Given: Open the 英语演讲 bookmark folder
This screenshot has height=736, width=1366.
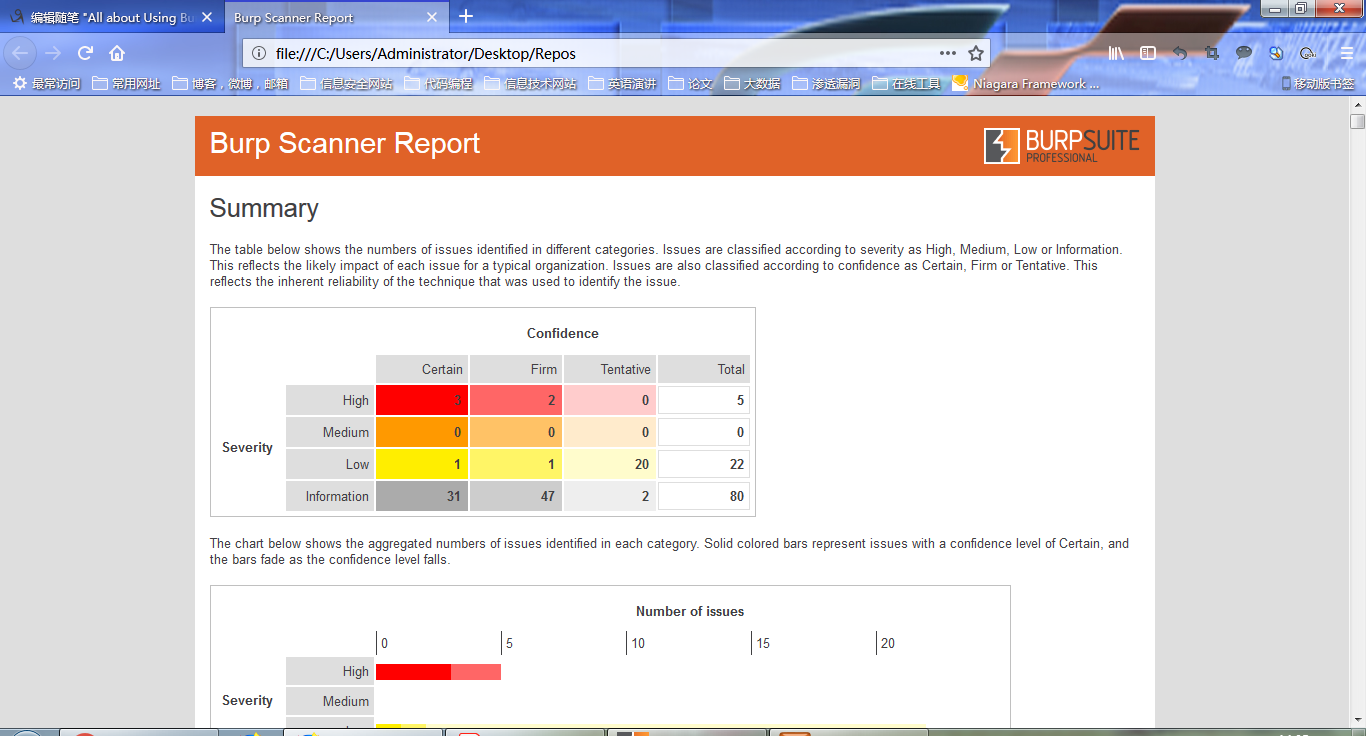Looking at the screenshot, I should point(622,84).
